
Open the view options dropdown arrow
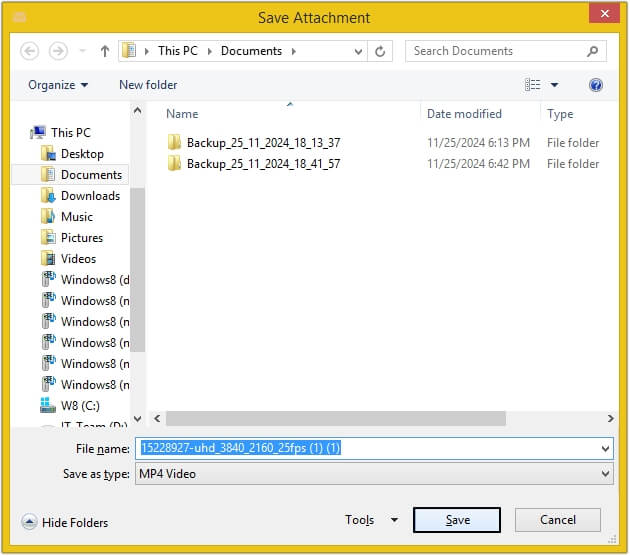click(554, 85)
